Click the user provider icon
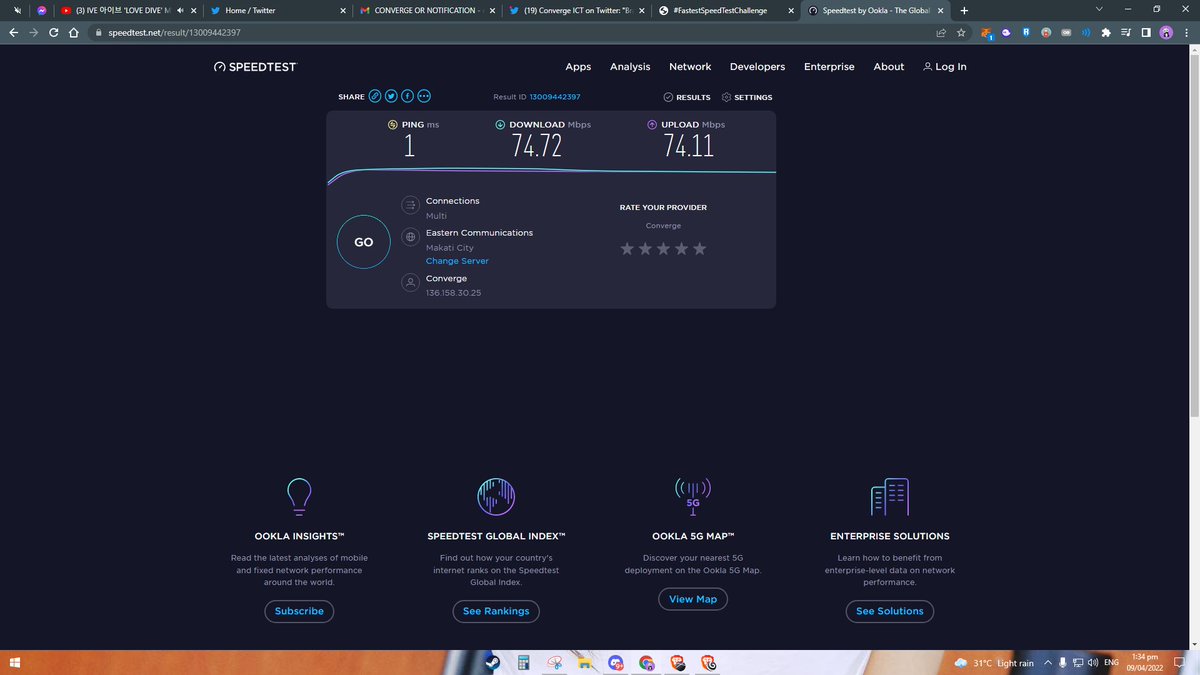1200x675 pixels. coord(409,283)
